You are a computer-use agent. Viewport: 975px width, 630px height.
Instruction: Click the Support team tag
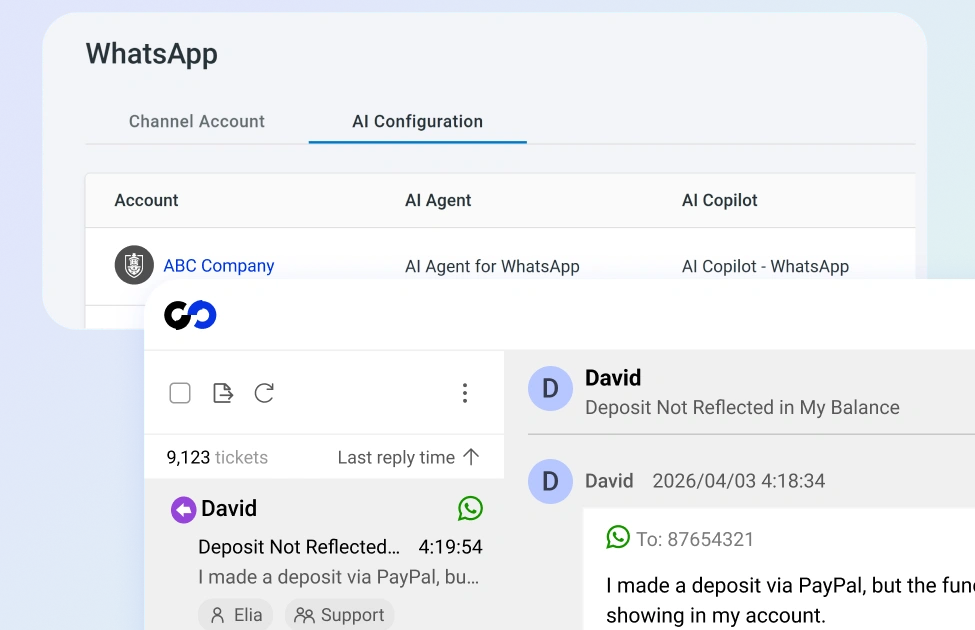click(x=340, y=614)
